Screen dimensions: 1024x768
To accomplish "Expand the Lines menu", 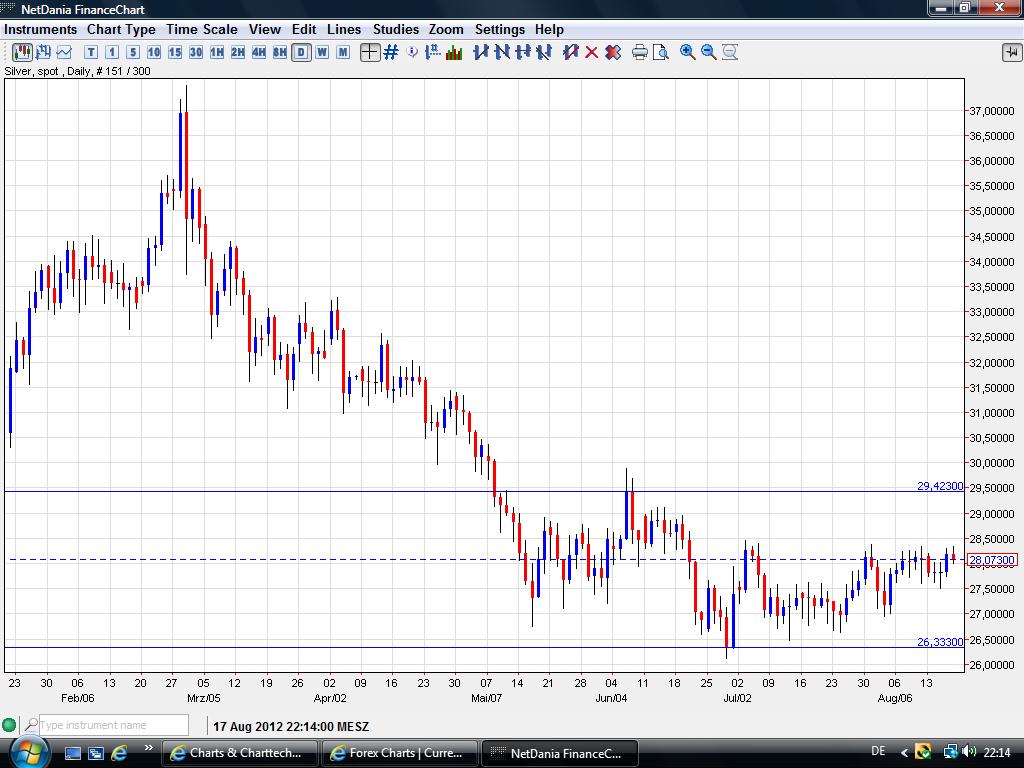I will click(x=344, y=29).
